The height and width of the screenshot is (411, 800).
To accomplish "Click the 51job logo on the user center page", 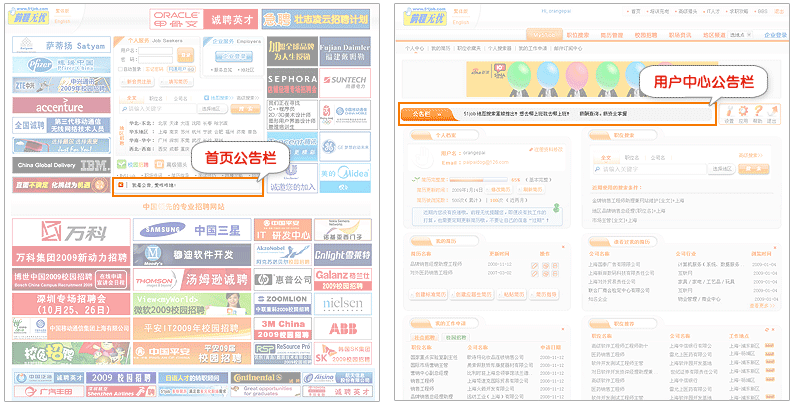I will pyautogui.click(x=424, y=16).
